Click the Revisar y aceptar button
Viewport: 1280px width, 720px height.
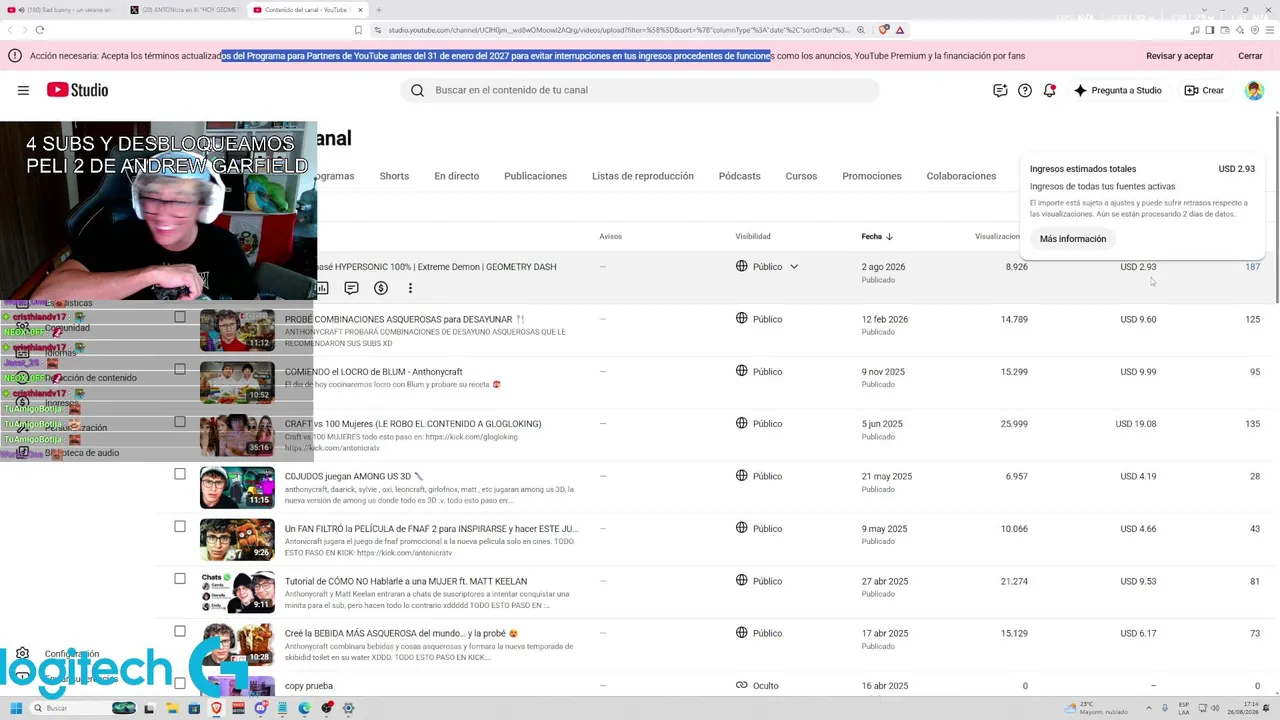pos(1180,56)
